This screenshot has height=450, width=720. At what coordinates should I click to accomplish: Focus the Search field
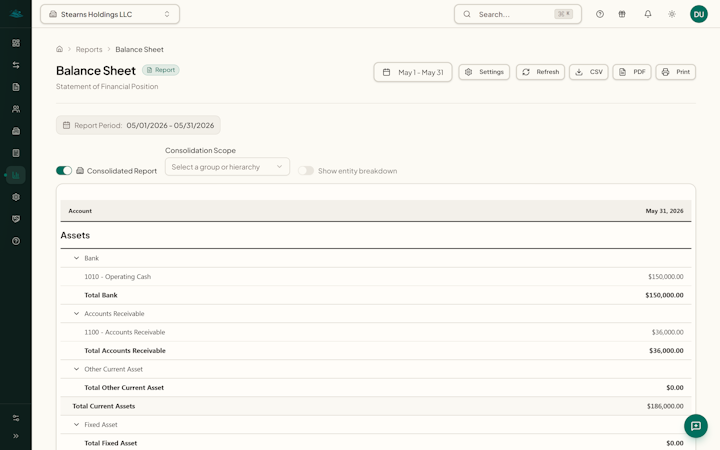click(x=518, y=14)
